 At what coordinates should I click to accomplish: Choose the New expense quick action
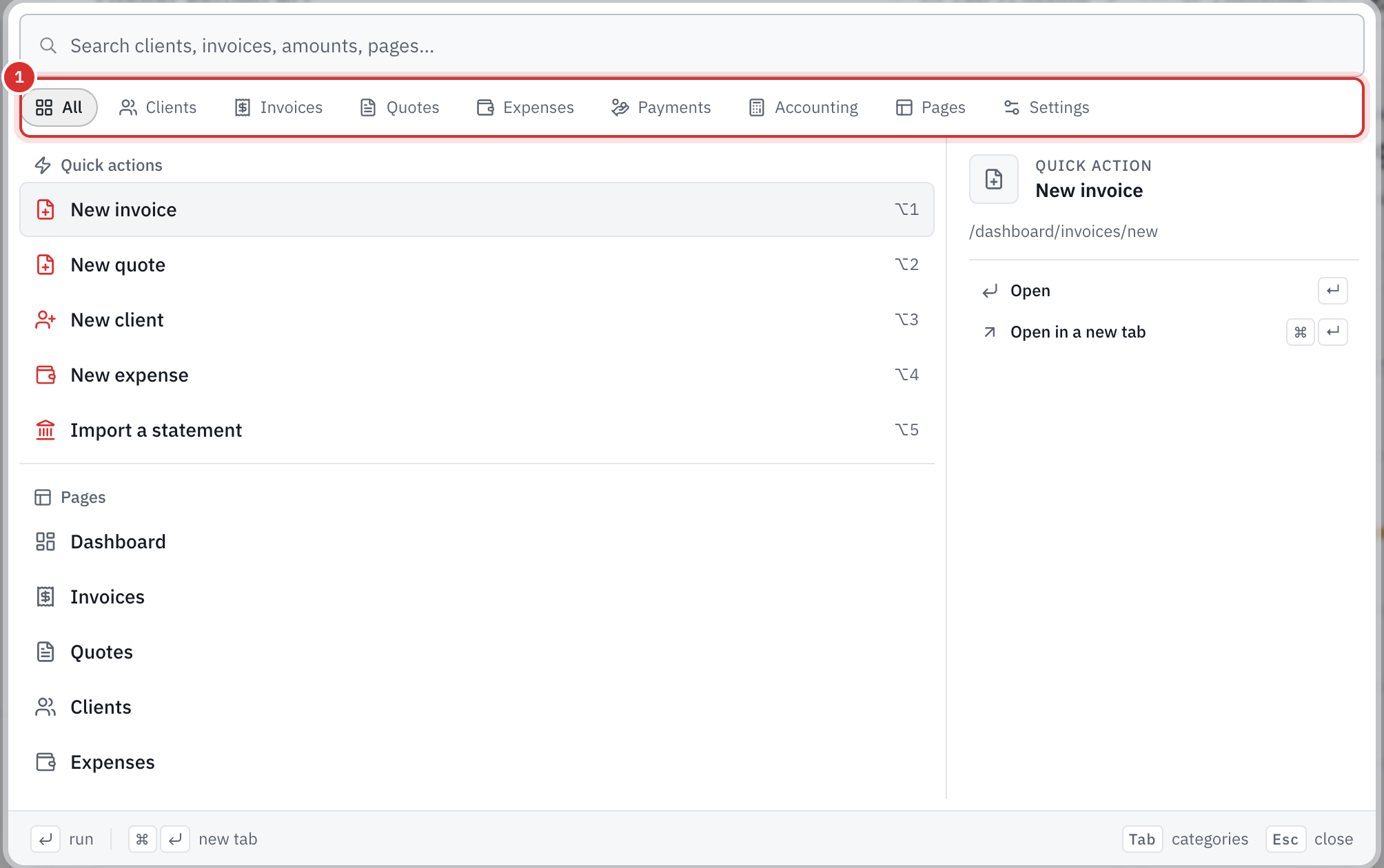477,375
